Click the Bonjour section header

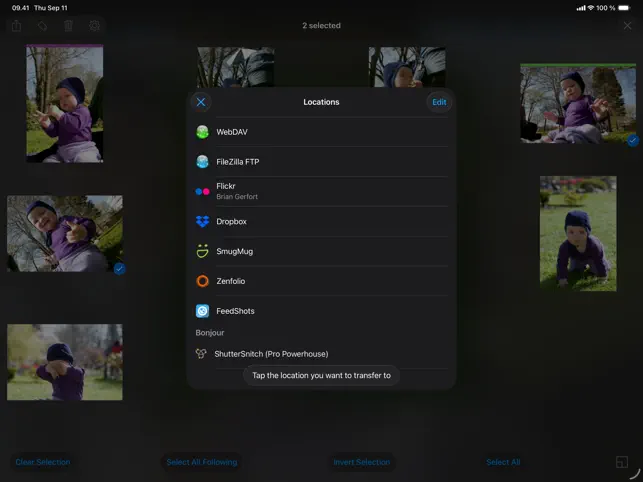point(210,333)
